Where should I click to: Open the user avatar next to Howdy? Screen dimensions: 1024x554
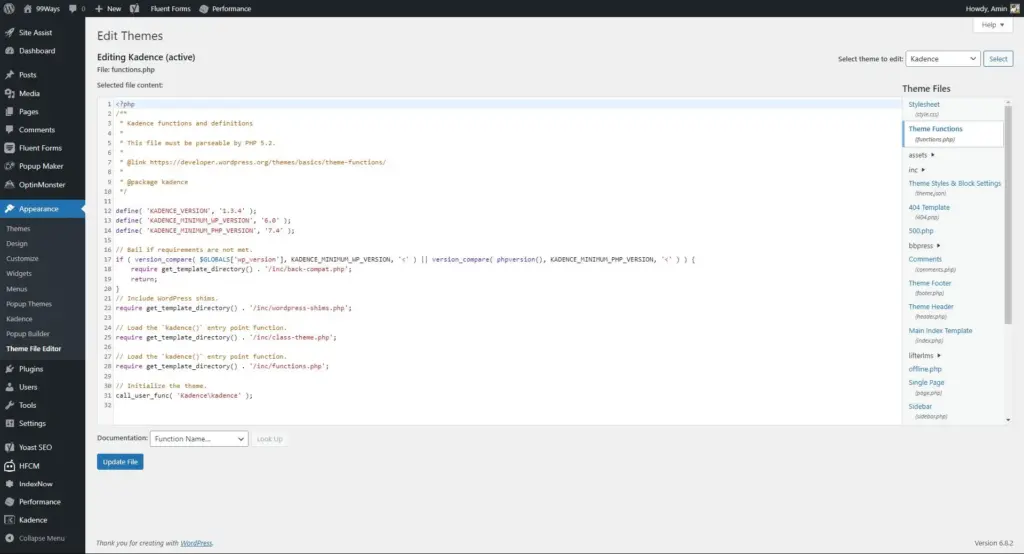tap(1015, 8)
